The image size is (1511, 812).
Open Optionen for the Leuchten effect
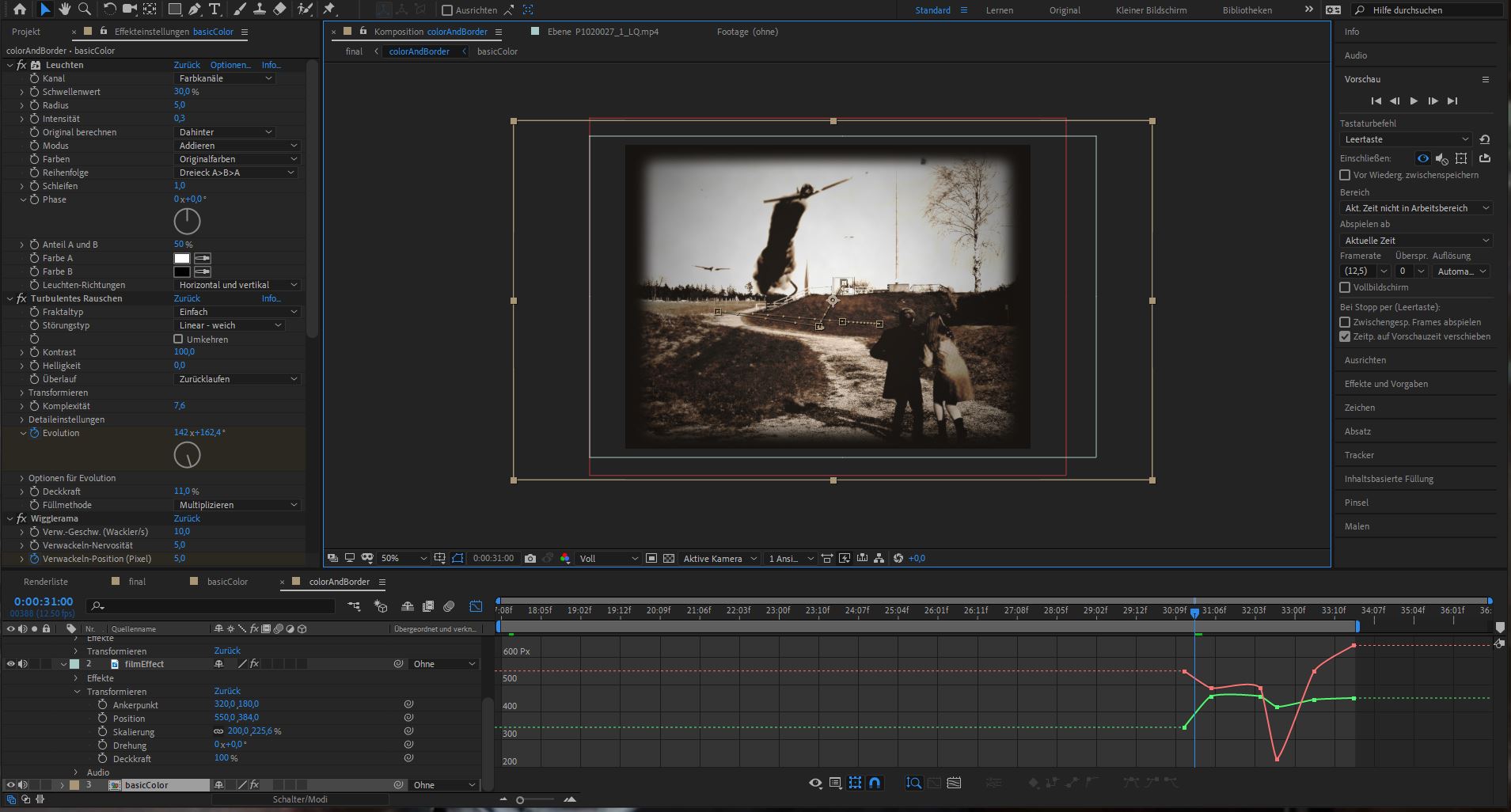click(230, 65)
